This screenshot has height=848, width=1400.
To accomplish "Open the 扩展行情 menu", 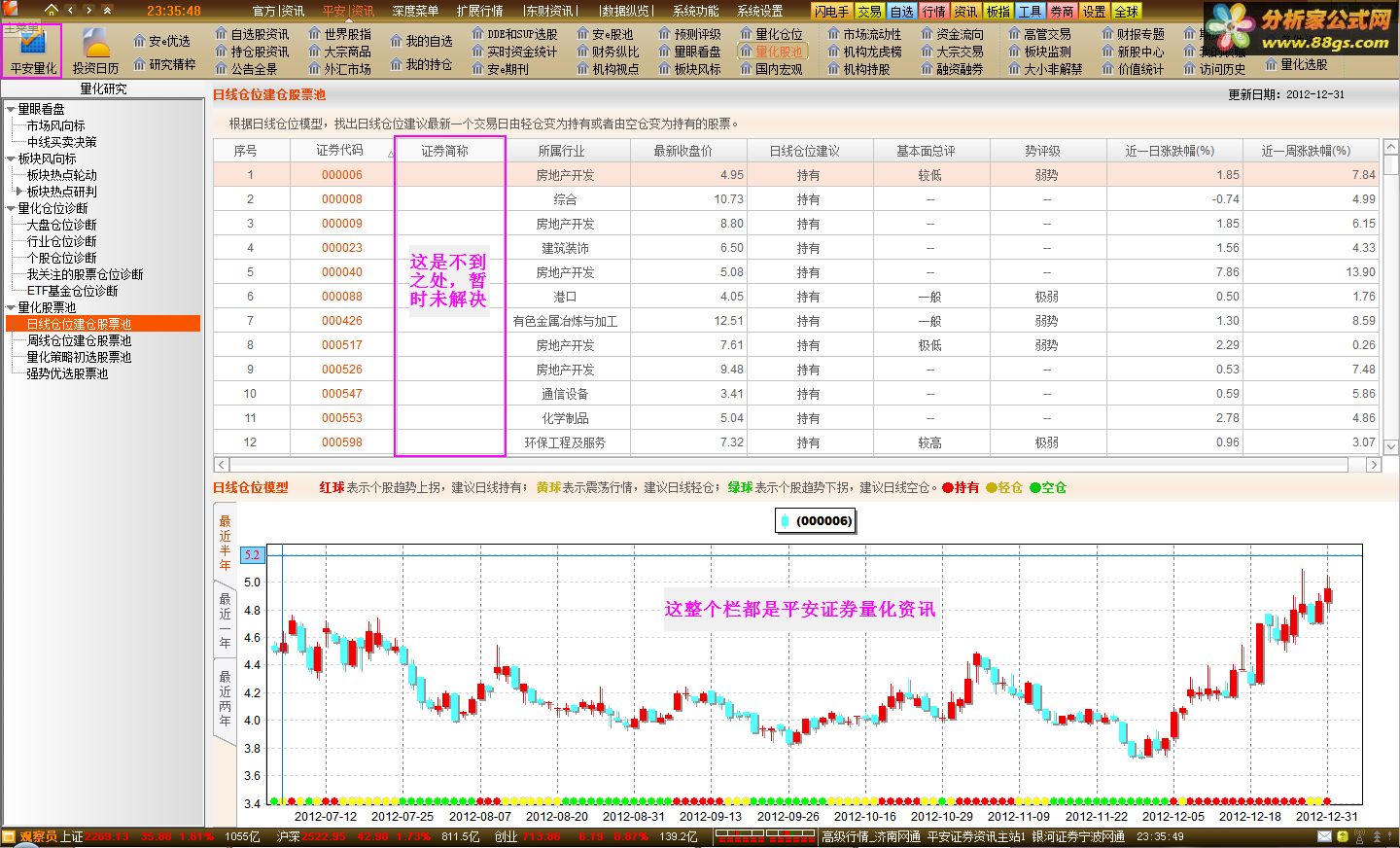I will [479, 11].
